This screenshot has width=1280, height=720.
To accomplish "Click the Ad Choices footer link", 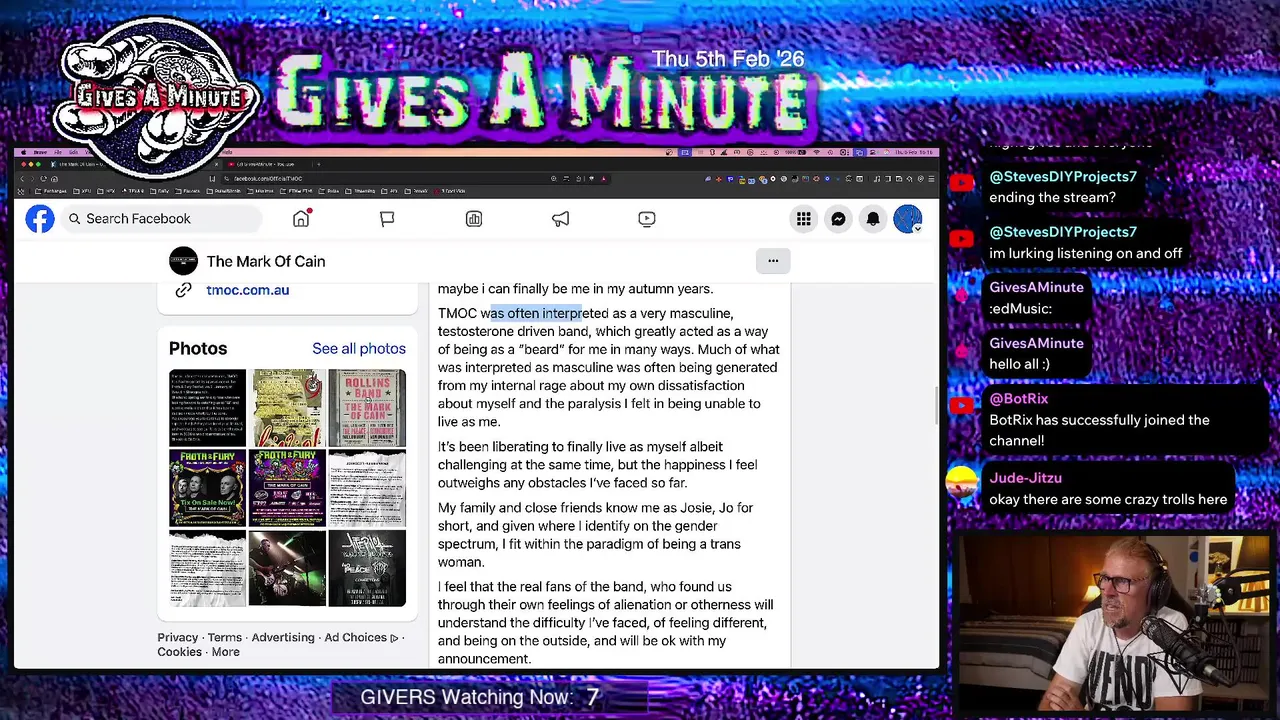I will pyautogui.click(x=361, y=638).
